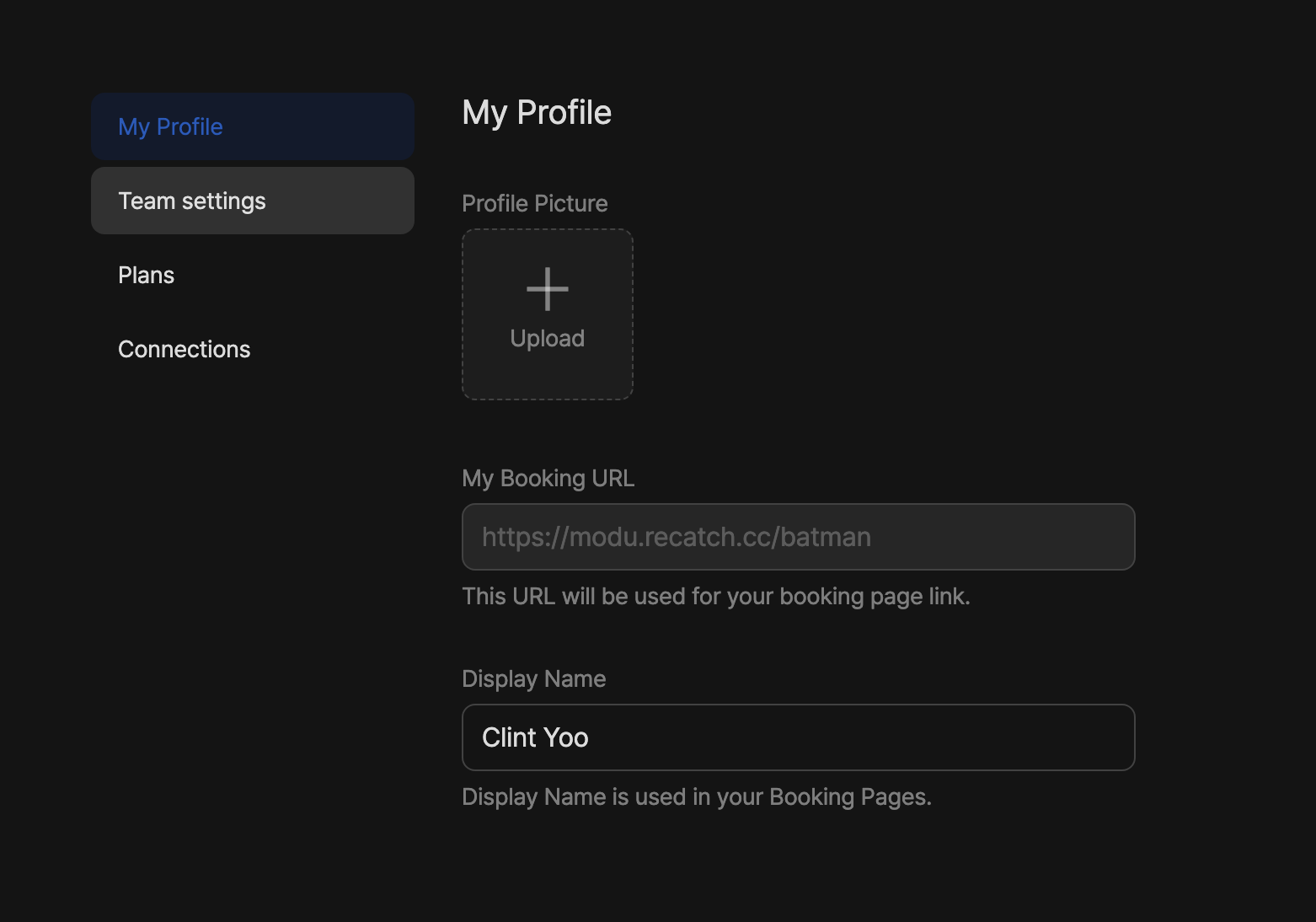Screen dimensions: 1316x922
Task: Open the Connections section
Action: click(185, 350)
